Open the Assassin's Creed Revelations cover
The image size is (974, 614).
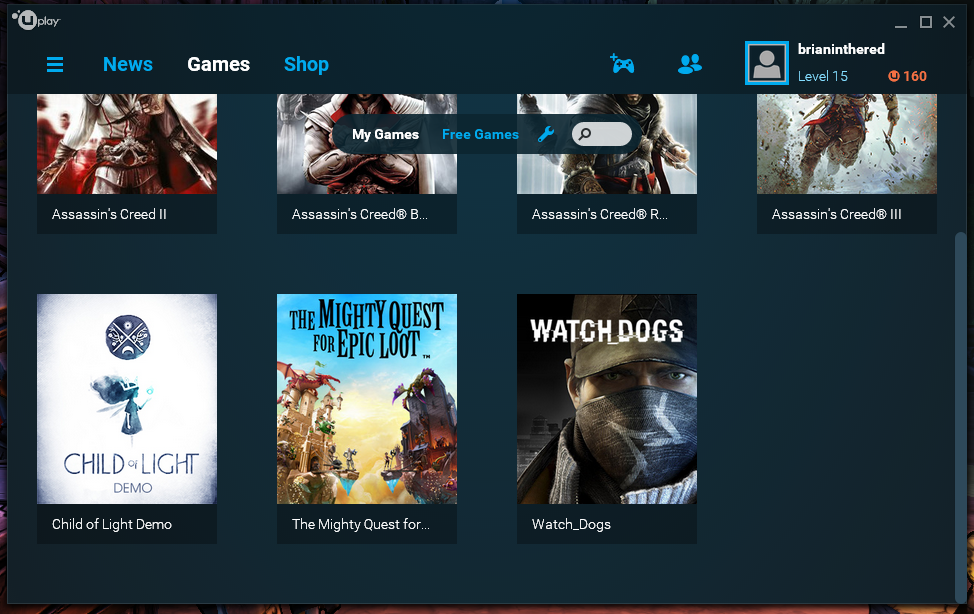[x=607, y=144]
